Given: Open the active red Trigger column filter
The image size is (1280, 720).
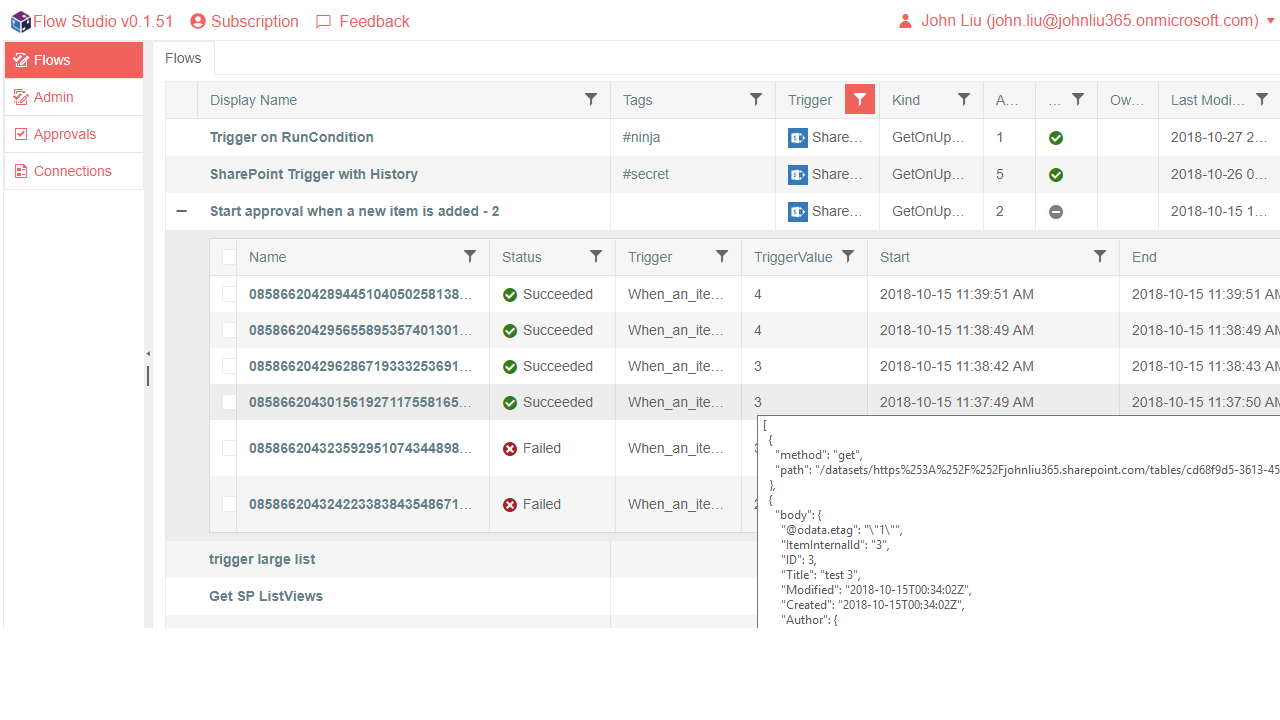Looking at the screenshot, I should click(860, 99).
